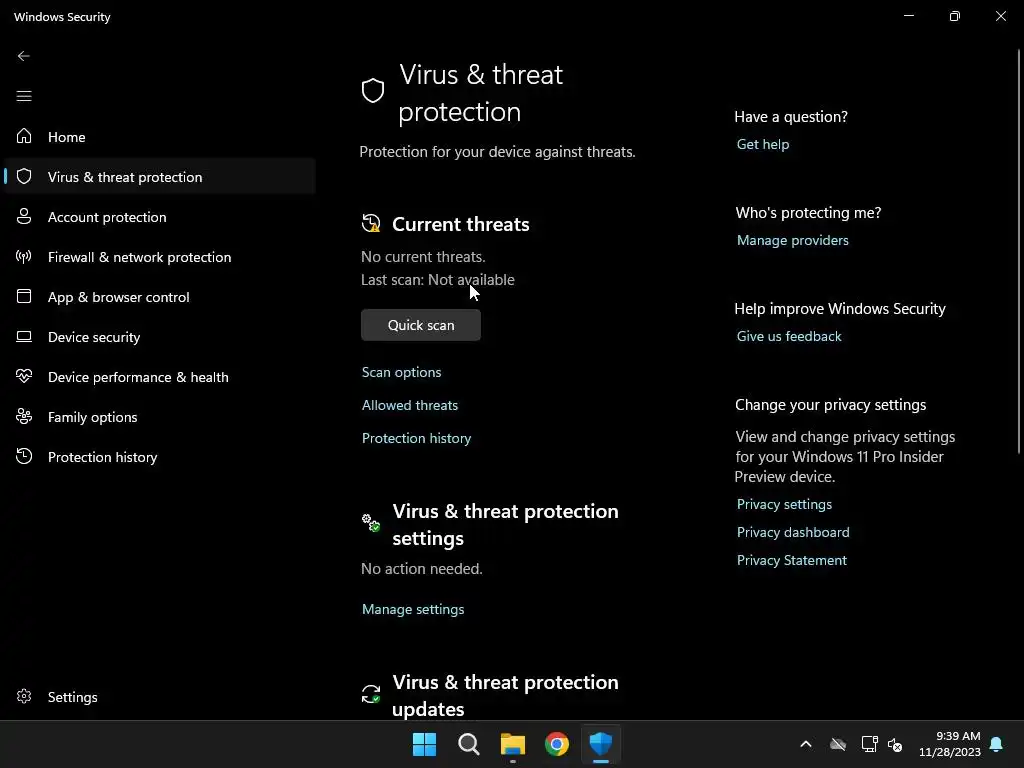Click 'Last scan: Not available' text
Screen dimensions: 1024x768
[x=438, y=280]
